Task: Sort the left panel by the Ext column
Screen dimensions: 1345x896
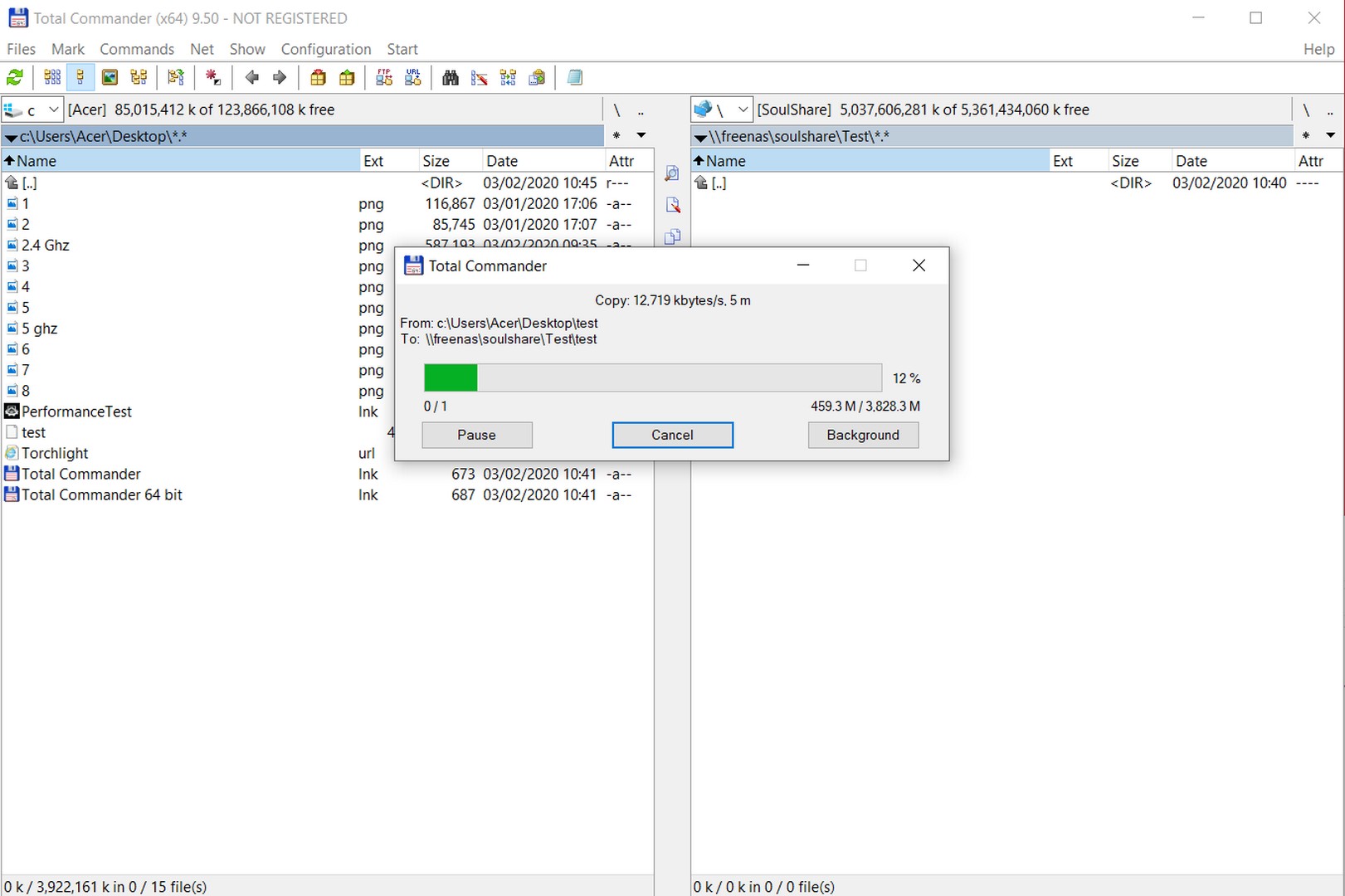Action: (388, 161)
